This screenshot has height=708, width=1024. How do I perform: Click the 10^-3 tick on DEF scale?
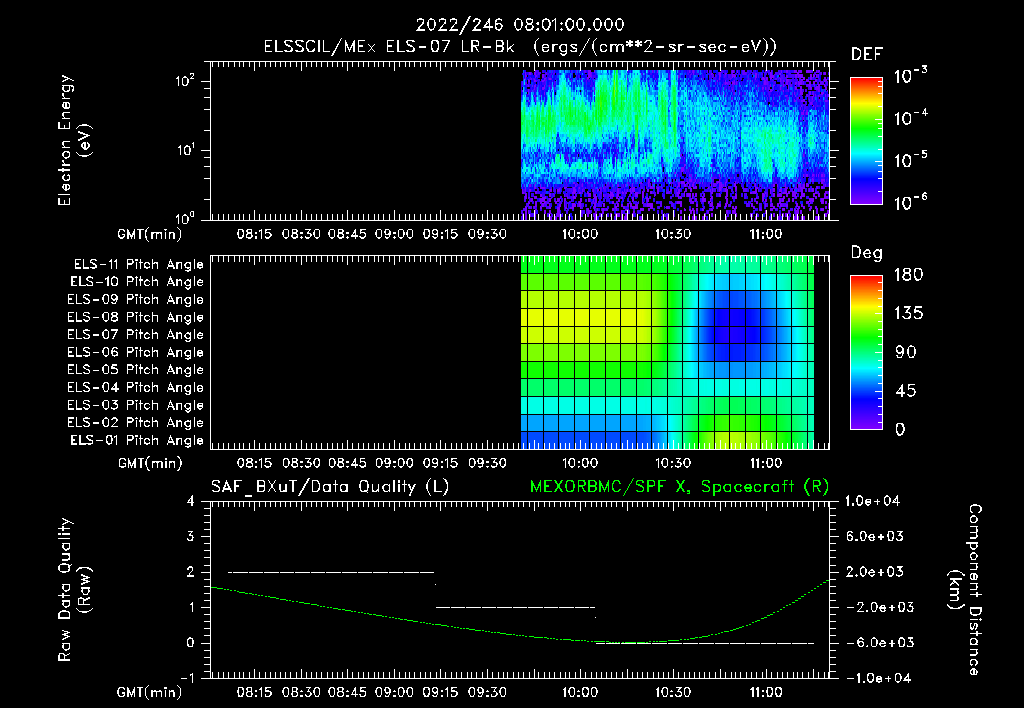tap(910, 75)
